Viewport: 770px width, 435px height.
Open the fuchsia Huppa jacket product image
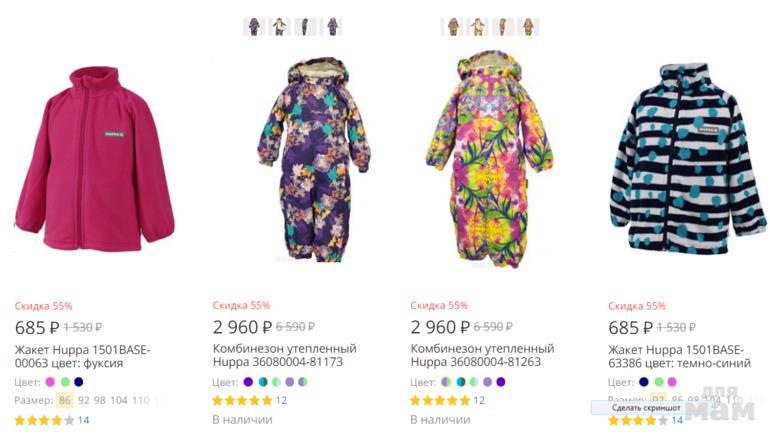click(x=96, y=160)
